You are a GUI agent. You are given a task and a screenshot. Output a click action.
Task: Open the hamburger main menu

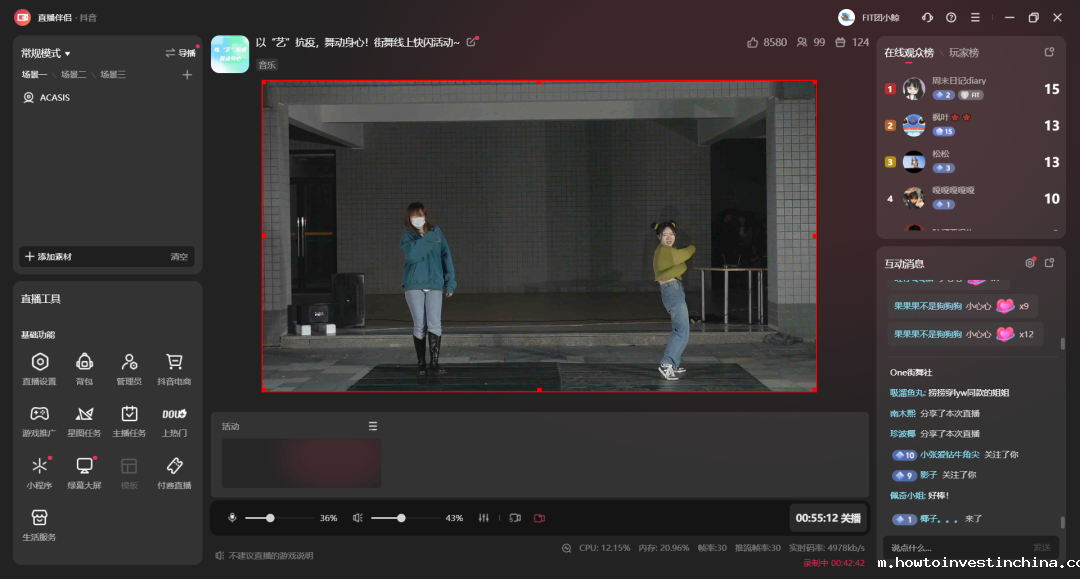click(975, 17)
